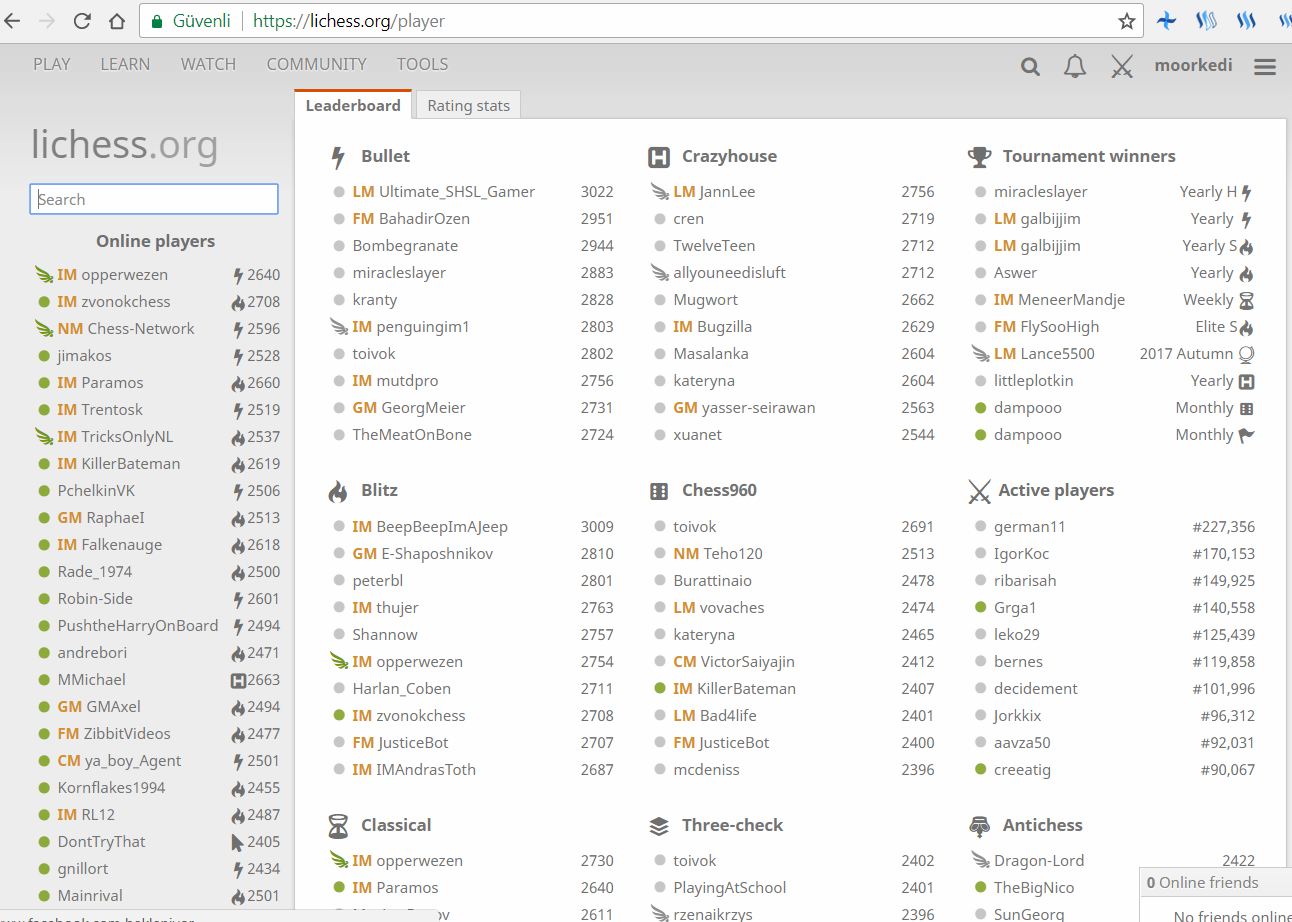Reload the lichess page

coord(82,21)
